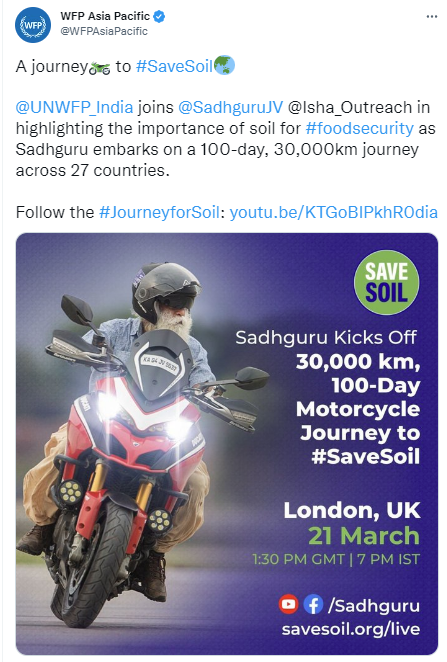Screen dimensions: 447x662
Task: Click the YouTube icon in the poster
Action: point(289,604)
